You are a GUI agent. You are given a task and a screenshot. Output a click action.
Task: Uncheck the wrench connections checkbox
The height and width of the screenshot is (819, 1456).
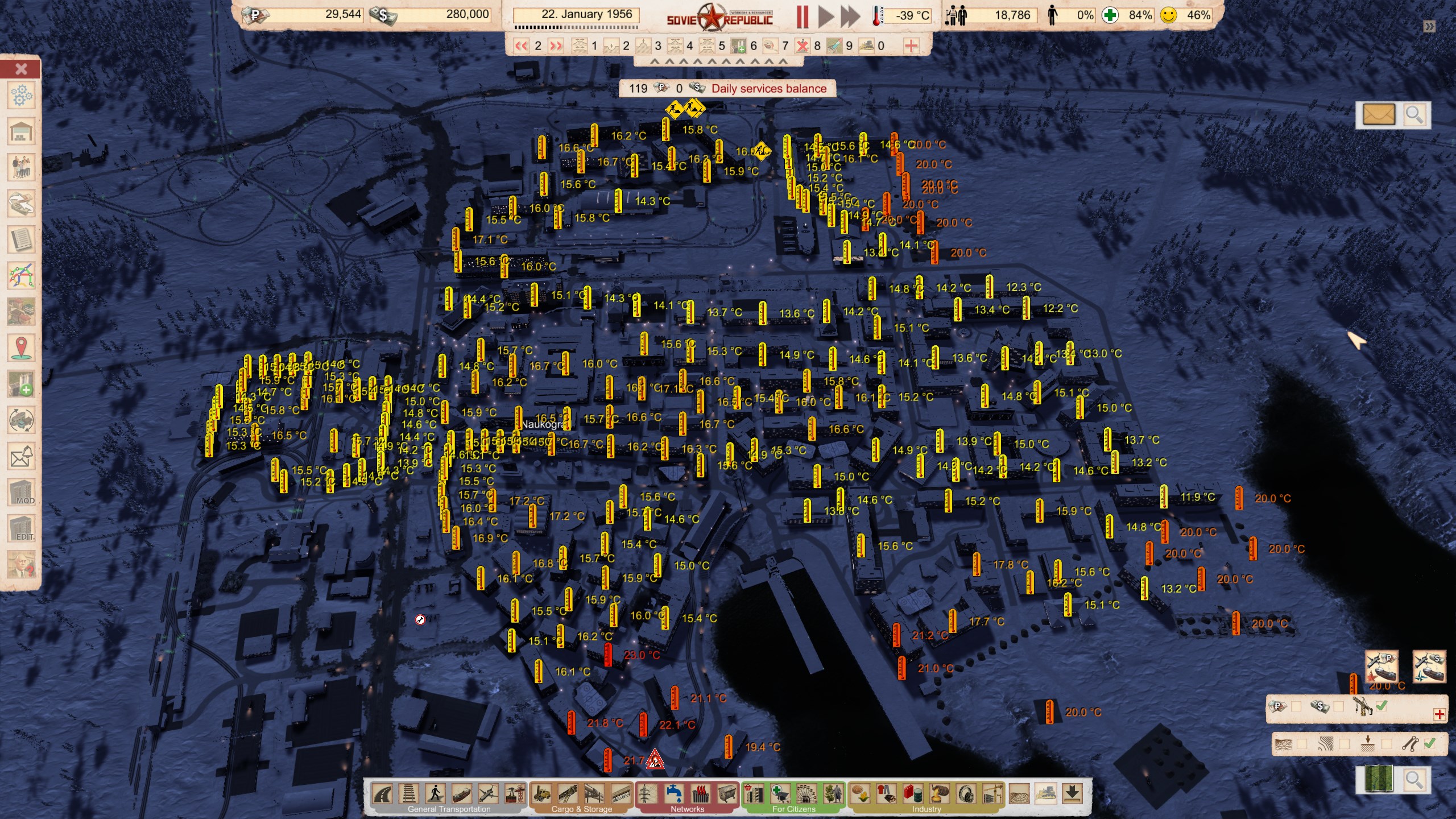pos(1429,743)
